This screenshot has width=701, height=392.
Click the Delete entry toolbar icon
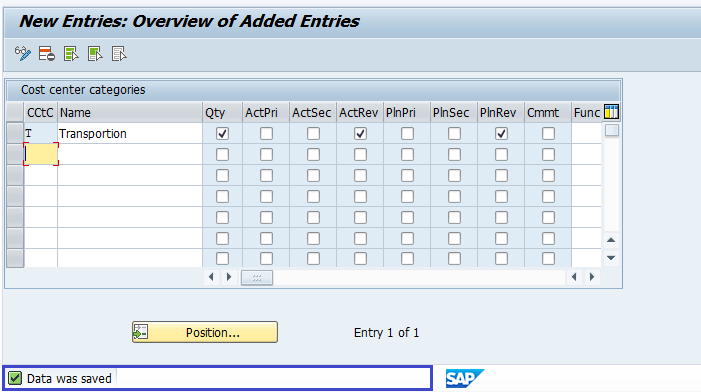coord(46,54)
